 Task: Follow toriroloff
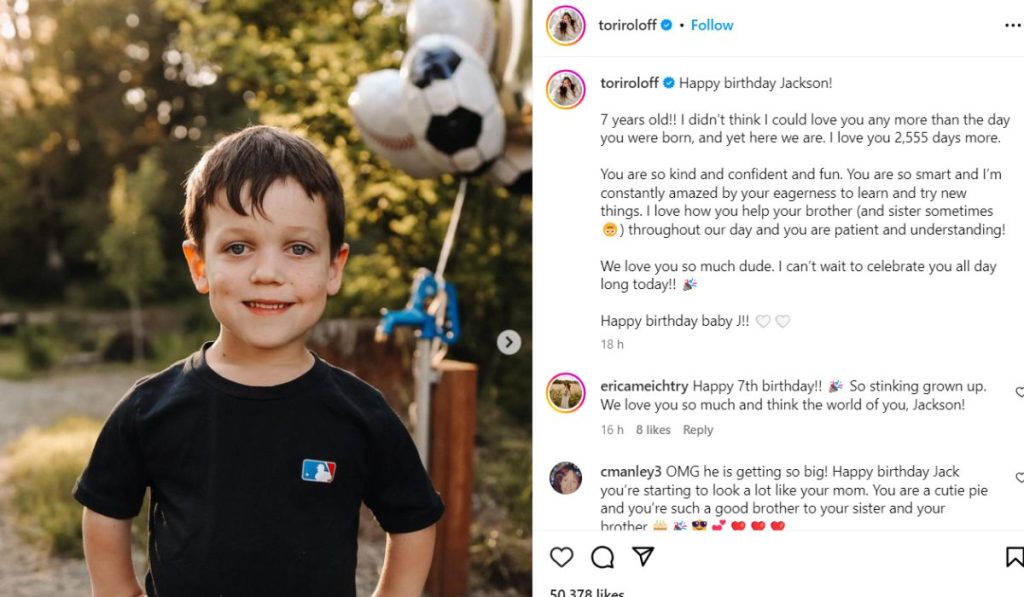[x=712, y=25]
